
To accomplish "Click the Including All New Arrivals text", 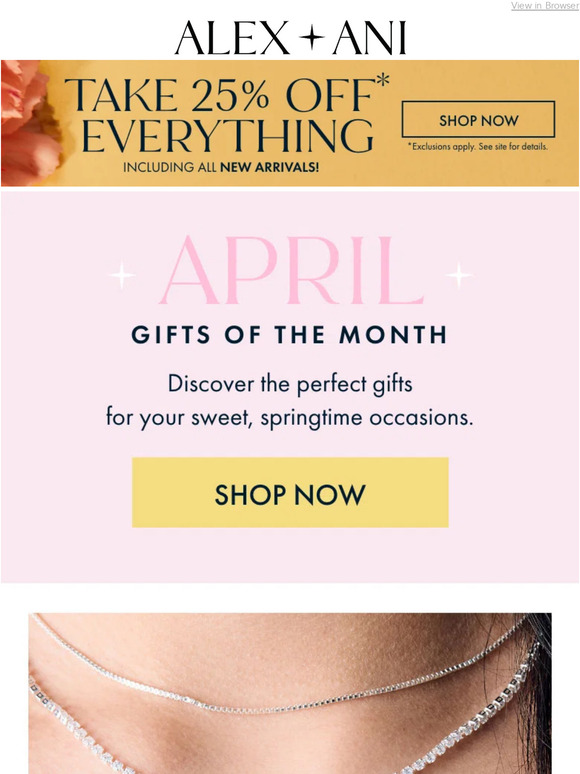I will pyautogui.click(x=221, y=167).
